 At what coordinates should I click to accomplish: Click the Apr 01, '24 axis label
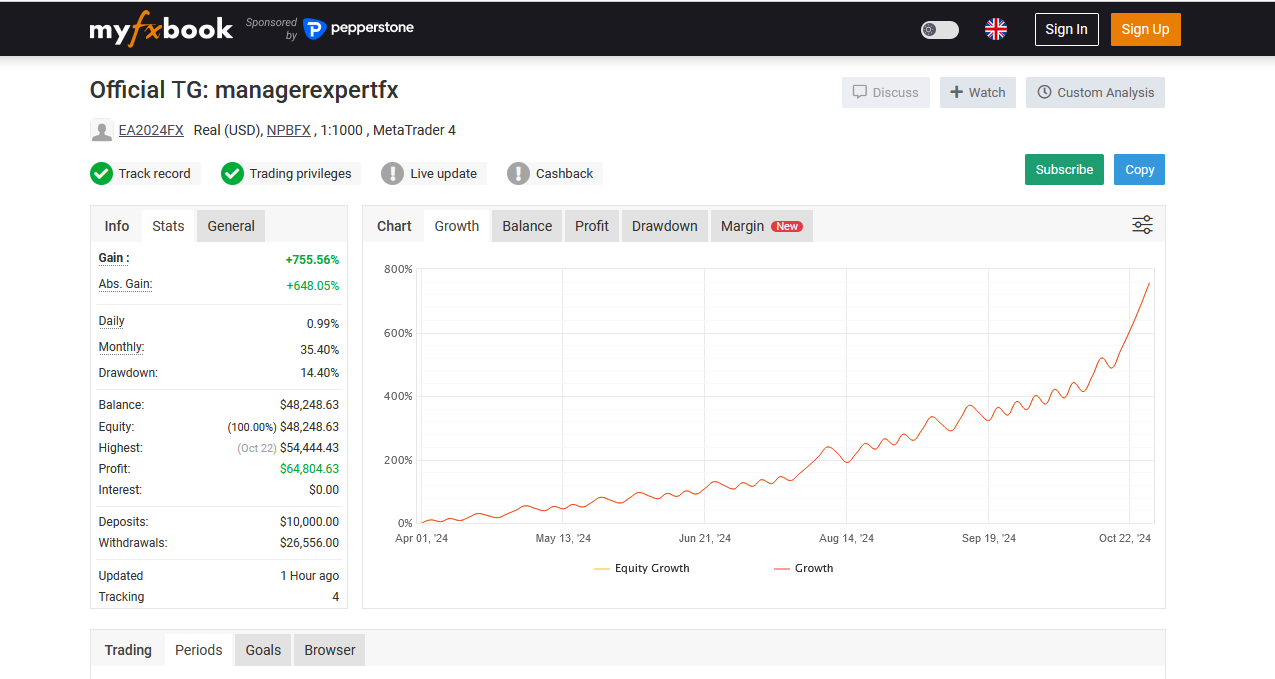422,538
